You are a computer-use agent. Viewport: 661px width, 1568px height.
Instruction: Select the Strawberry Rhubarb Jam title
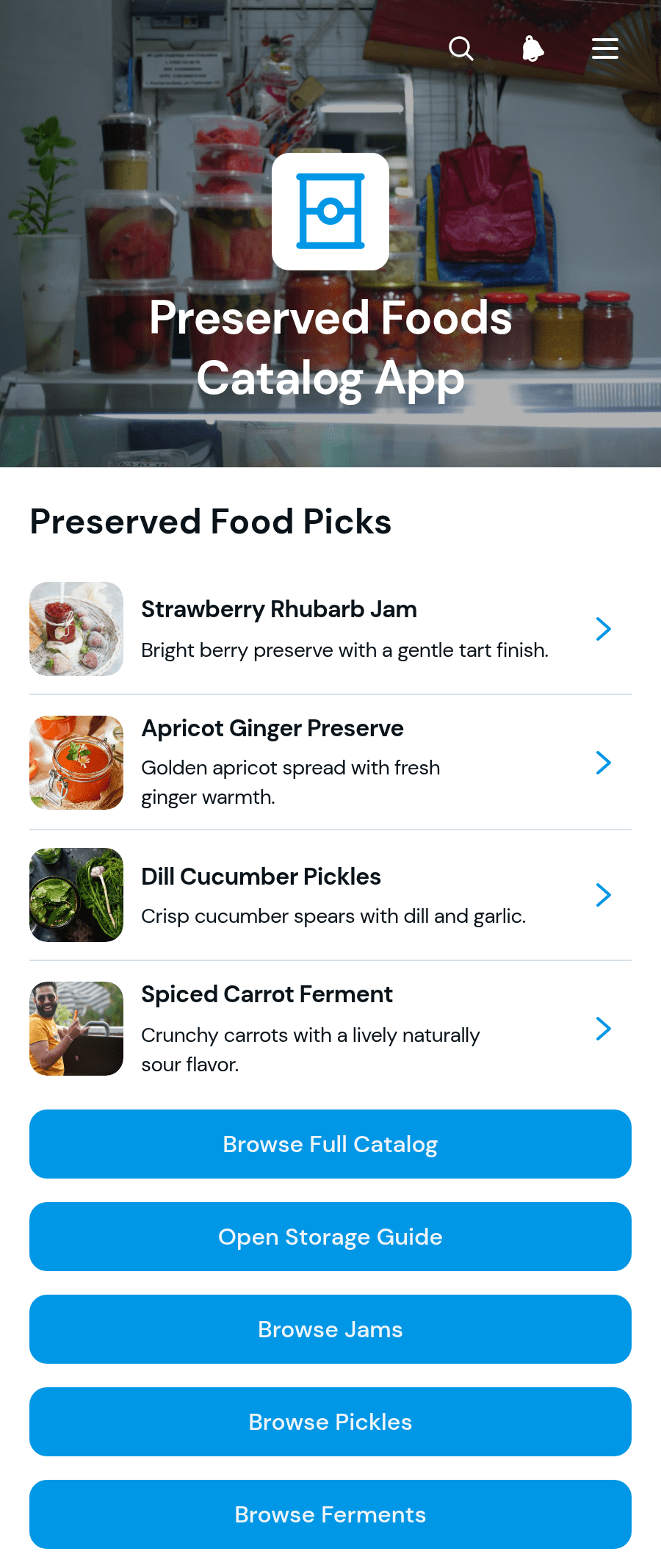279,609
